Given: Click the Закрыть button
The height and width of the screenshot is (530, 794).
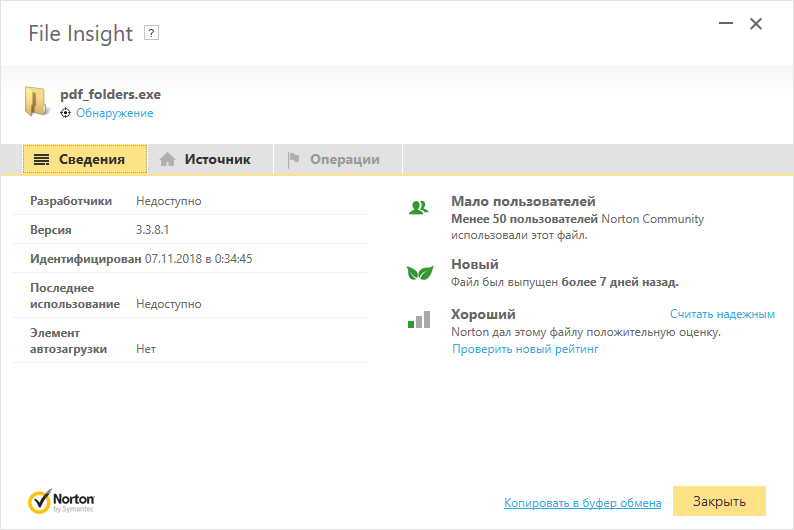Looking at the screenshot, I should pos(719,501).
